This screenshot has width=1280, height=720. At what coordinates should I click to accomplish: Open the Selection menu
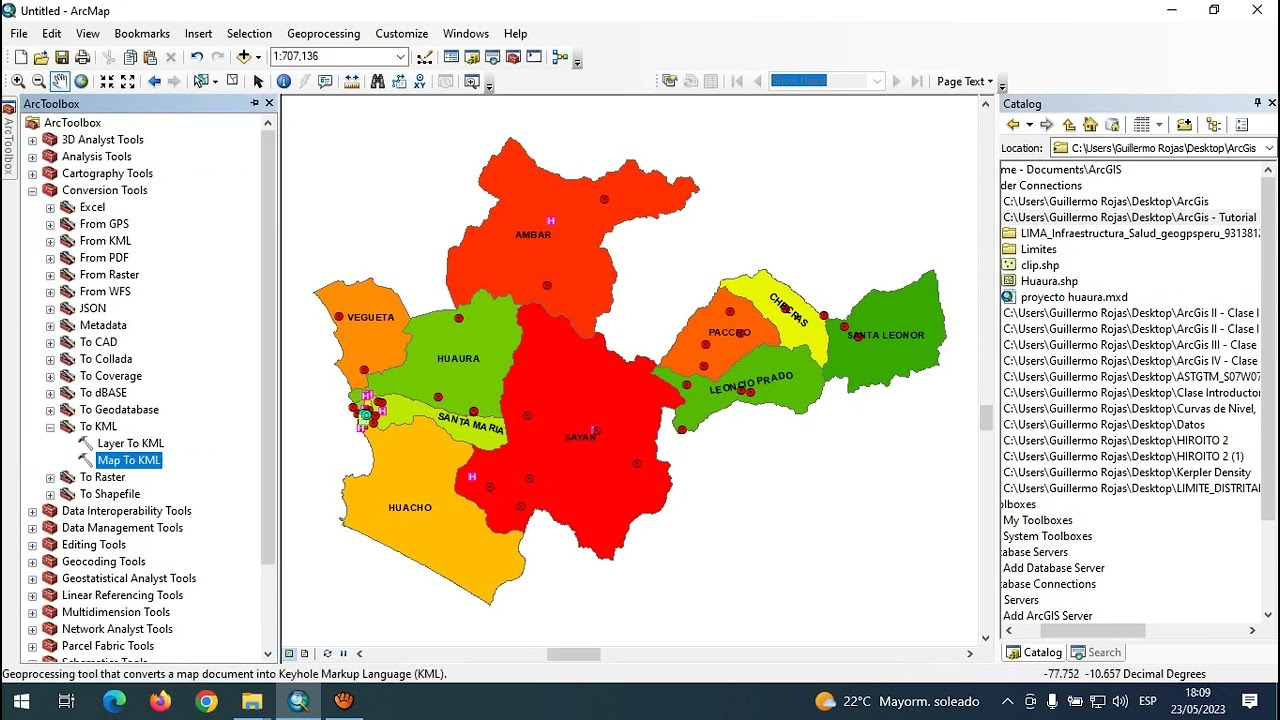pyautogui.click(x=249, y=33)
